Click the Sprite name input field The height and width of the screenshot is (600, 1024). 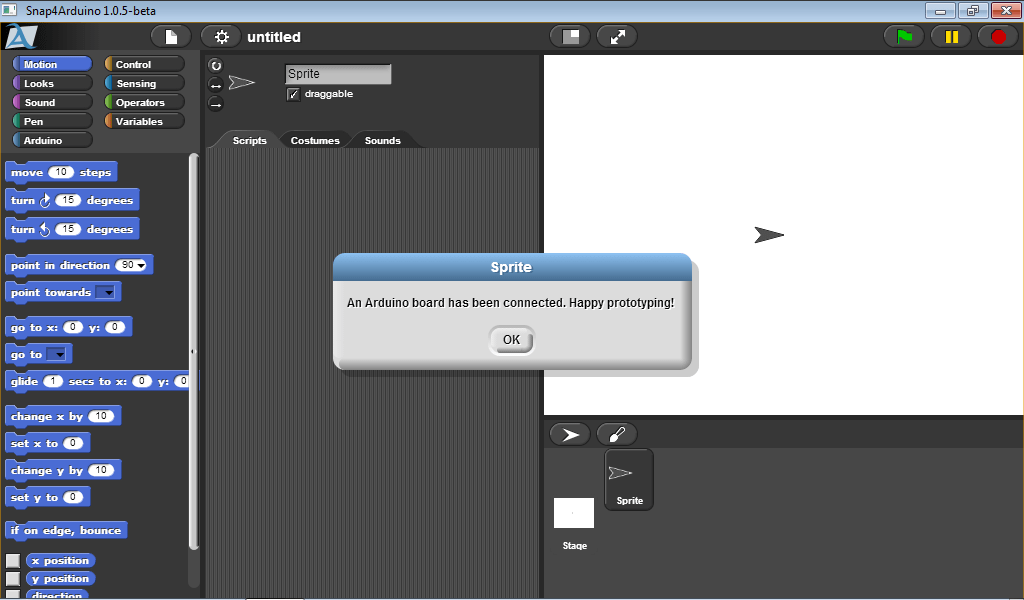pyautogui.click(x=338, y=74)
